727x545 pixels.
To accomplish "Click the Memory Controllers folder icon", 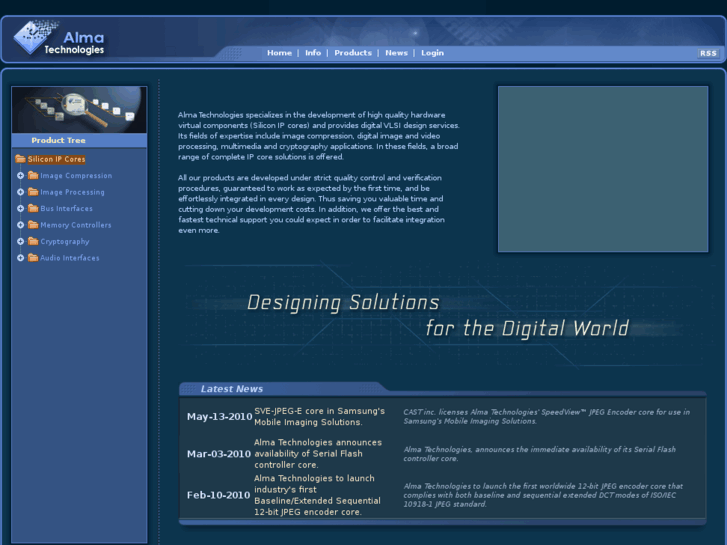I will (x=33, y=225).
